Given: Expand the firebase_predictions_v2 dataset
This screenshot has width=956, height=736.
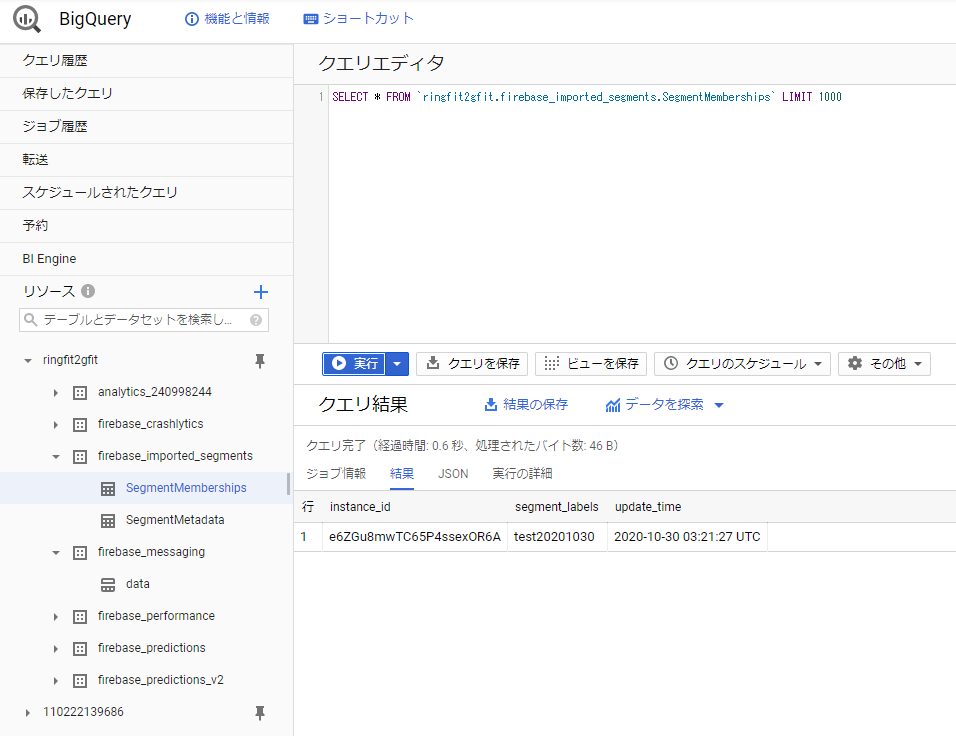Looking at the screenshot, I should (55, 681).
